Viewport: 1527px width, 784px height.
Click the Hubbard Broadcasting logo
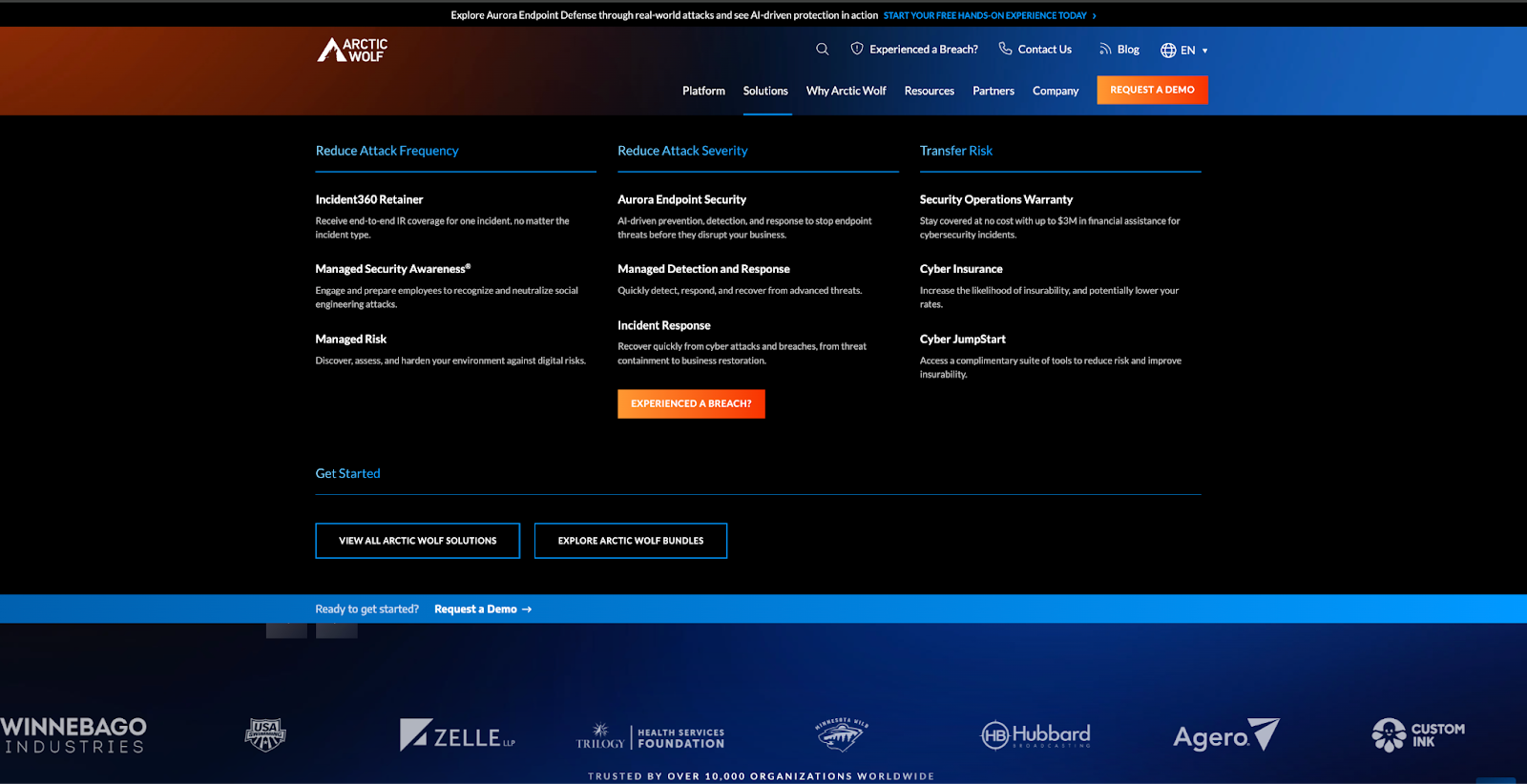[x=1035, y=734]
